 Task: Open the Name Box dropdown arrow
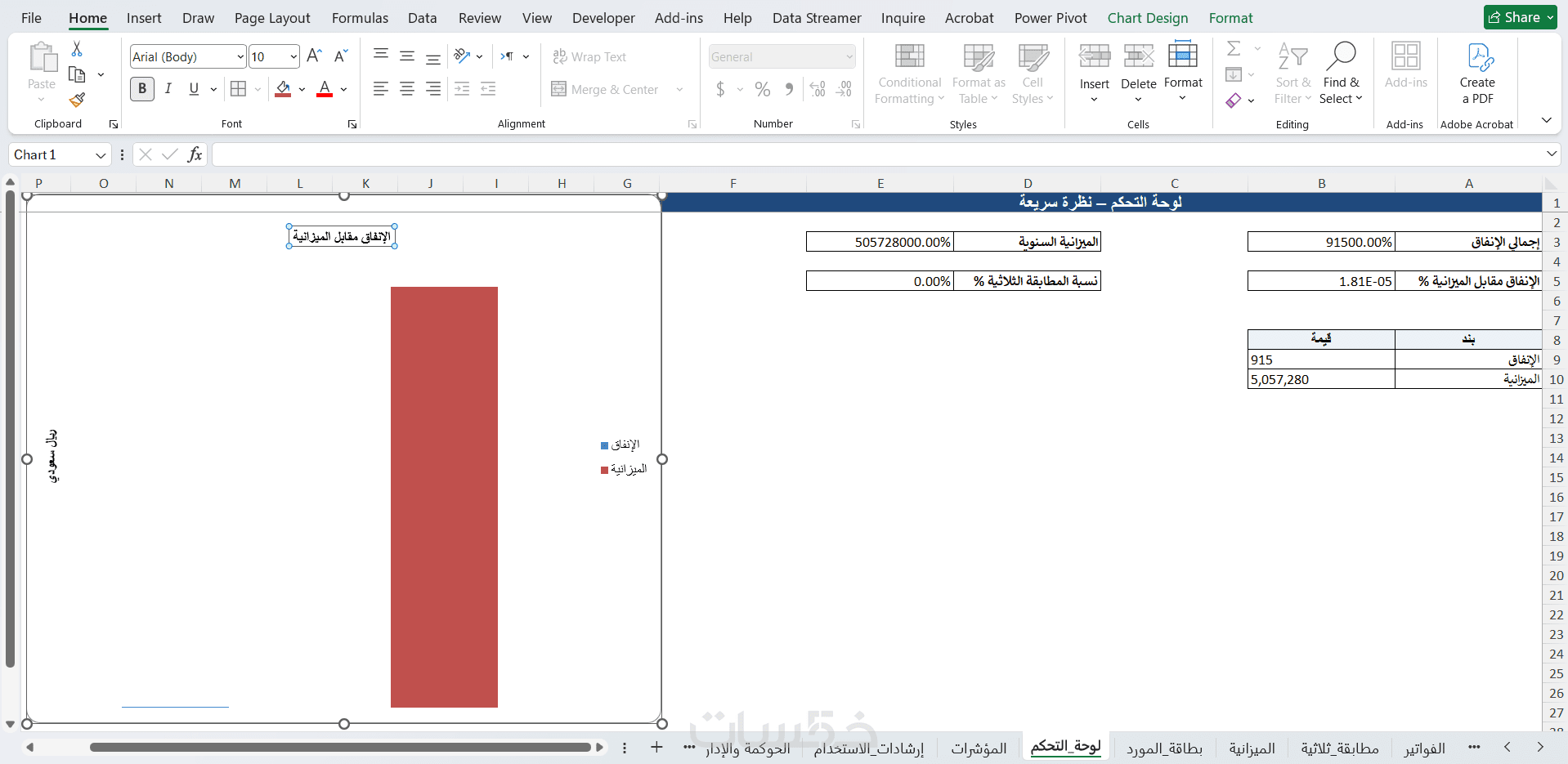[101, 155]
